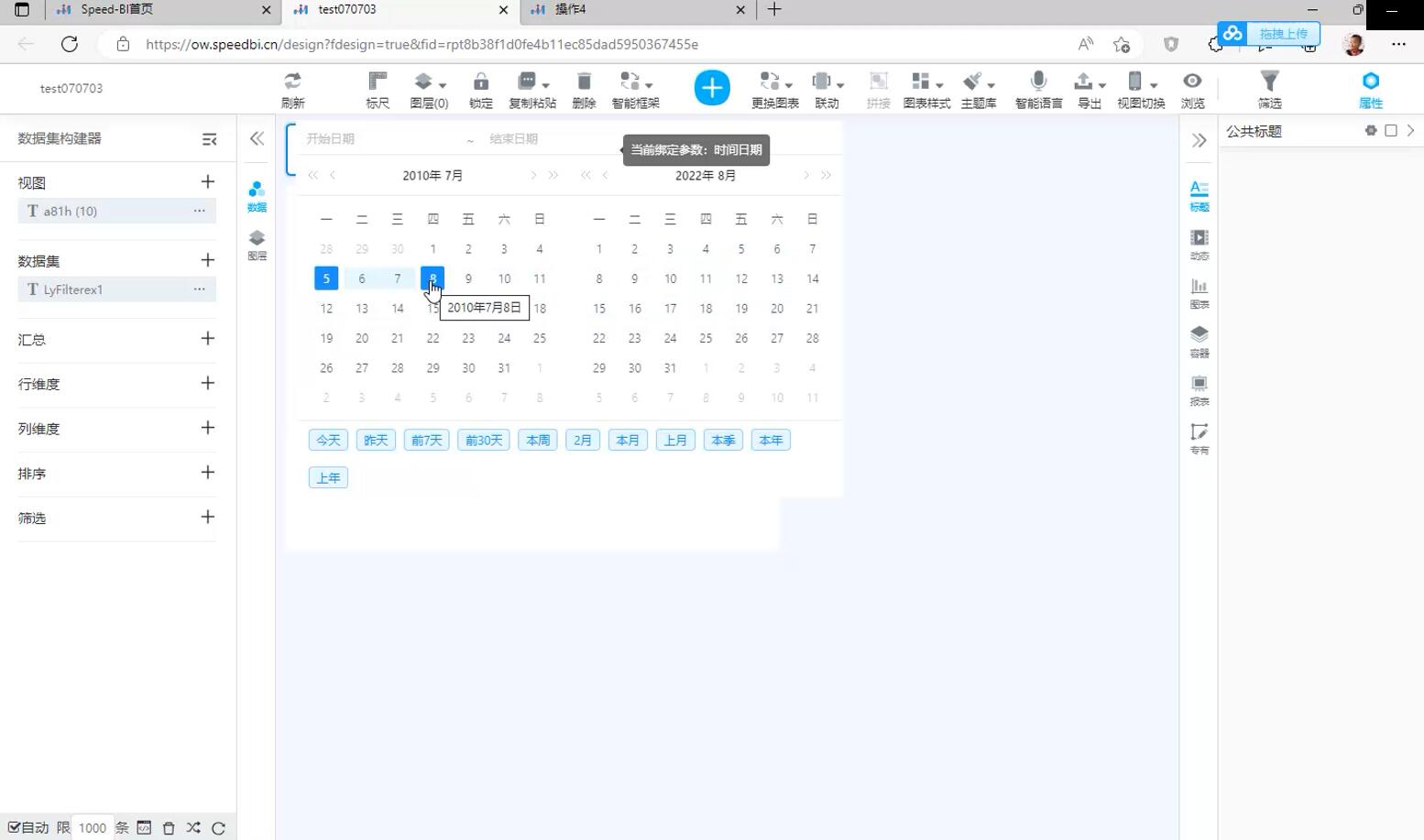Toggle the 自动 checkbox
Image resolution: width=1424 pixels, height=840 pixels.
pyautogui.click(x=15, y=828)
